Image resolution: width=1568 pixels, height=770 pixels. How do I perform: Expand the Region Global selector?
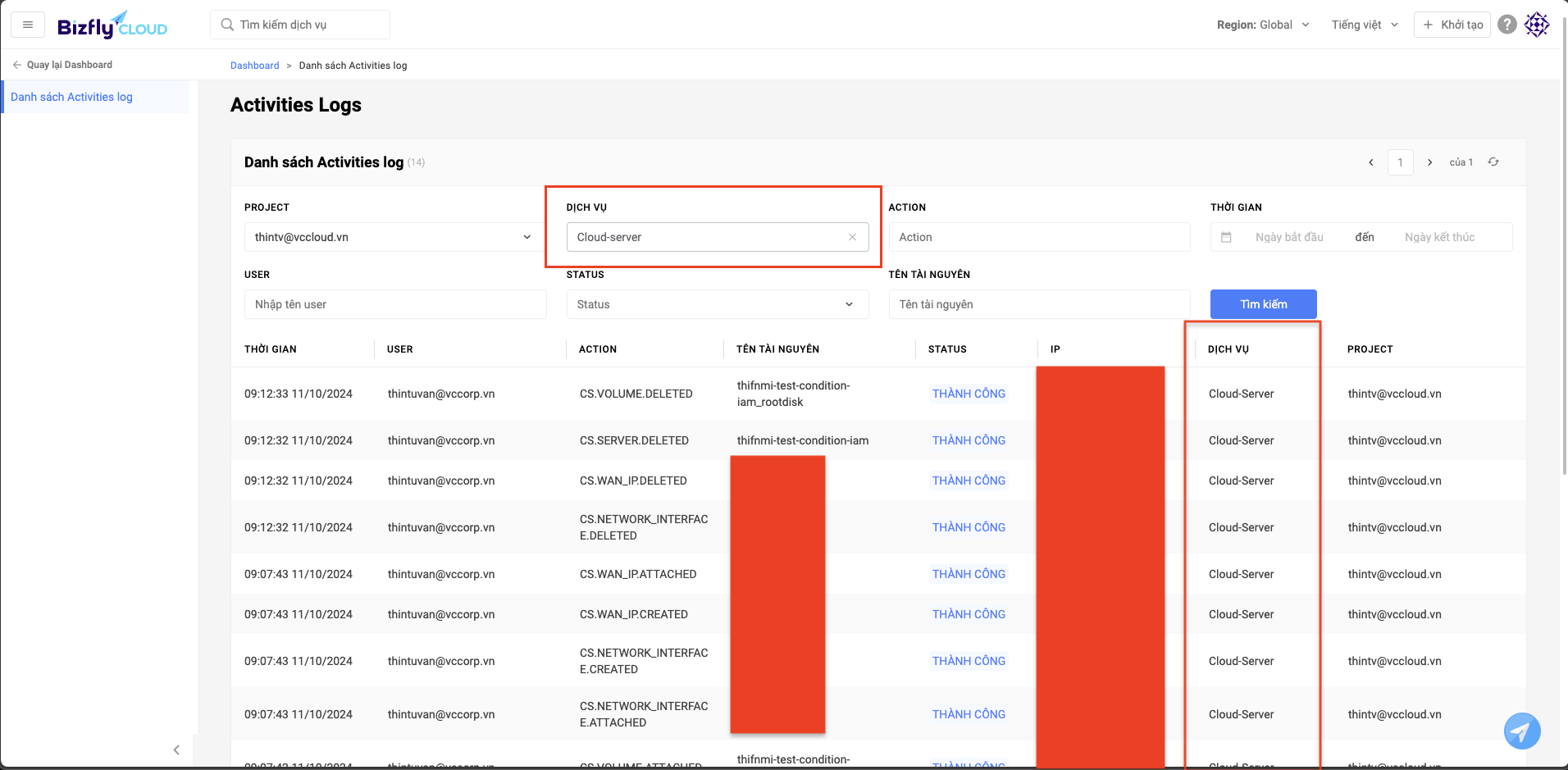[1263, 25]
